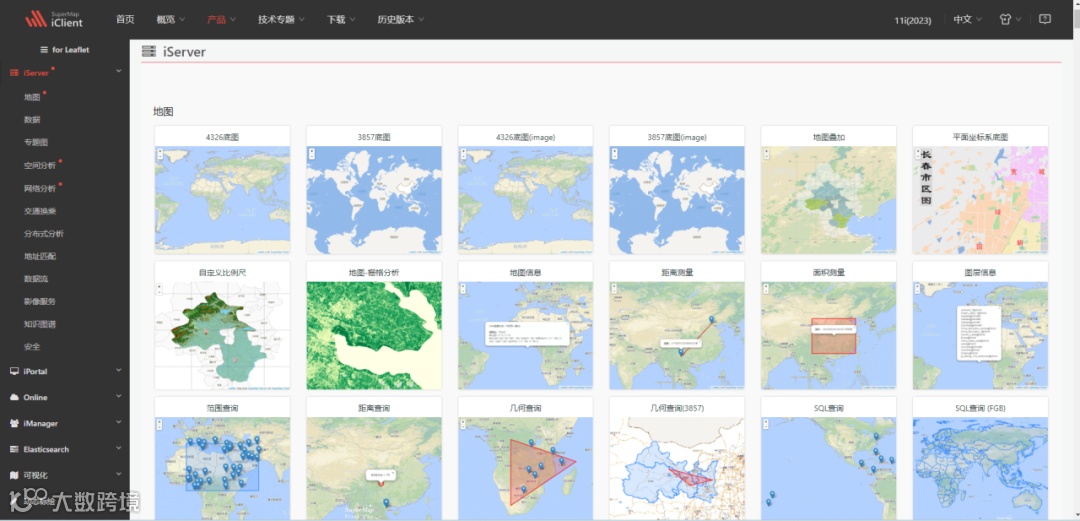Open the 距离查询 example card

click(x=374, y=459)
